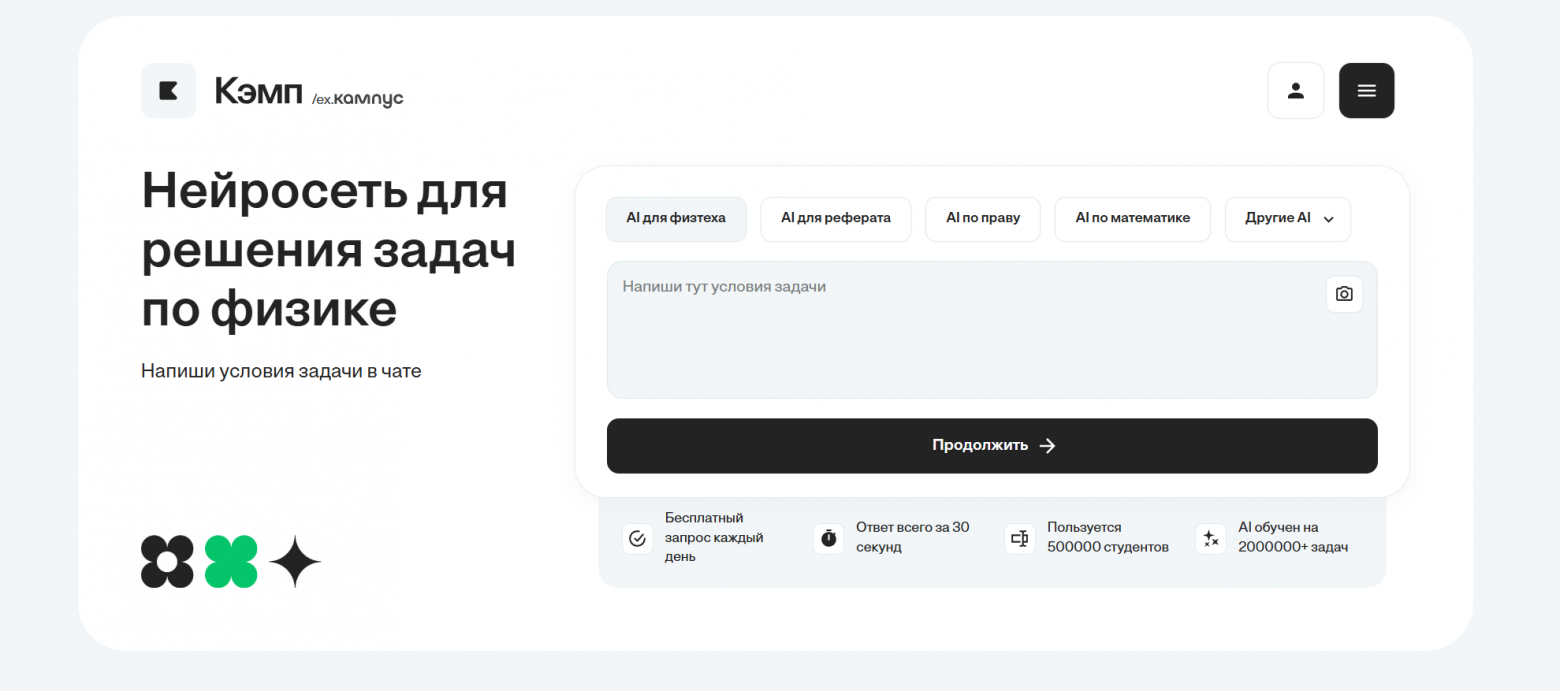Open the hamburger navigation menu
Image resolution: width=1560 pixels, height=691 pixels.
tap(1366, 90)
